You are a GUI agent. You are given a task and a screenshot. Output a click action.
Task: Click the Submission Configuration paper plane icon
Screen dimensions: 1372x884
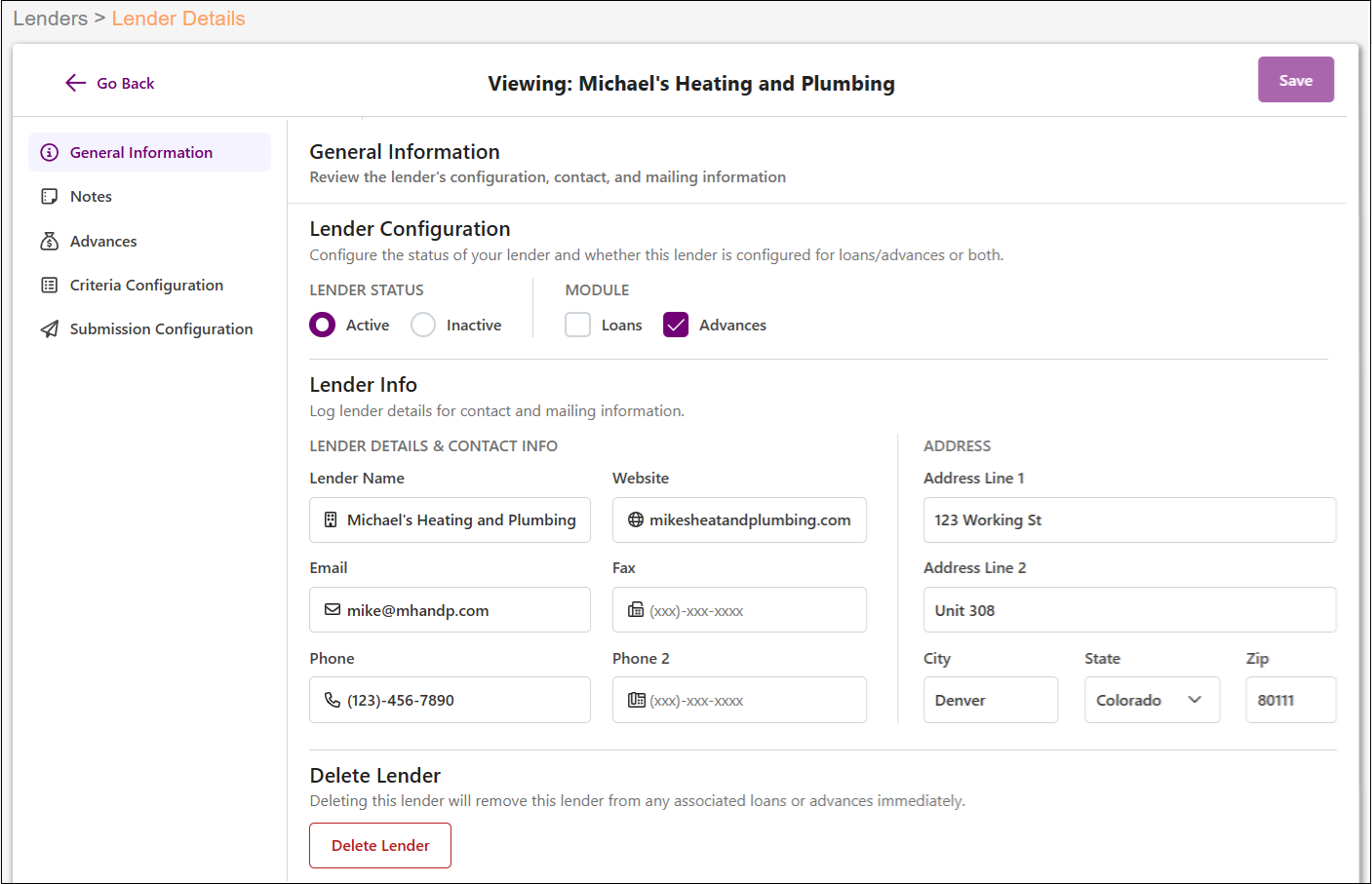tap(50, 328)
